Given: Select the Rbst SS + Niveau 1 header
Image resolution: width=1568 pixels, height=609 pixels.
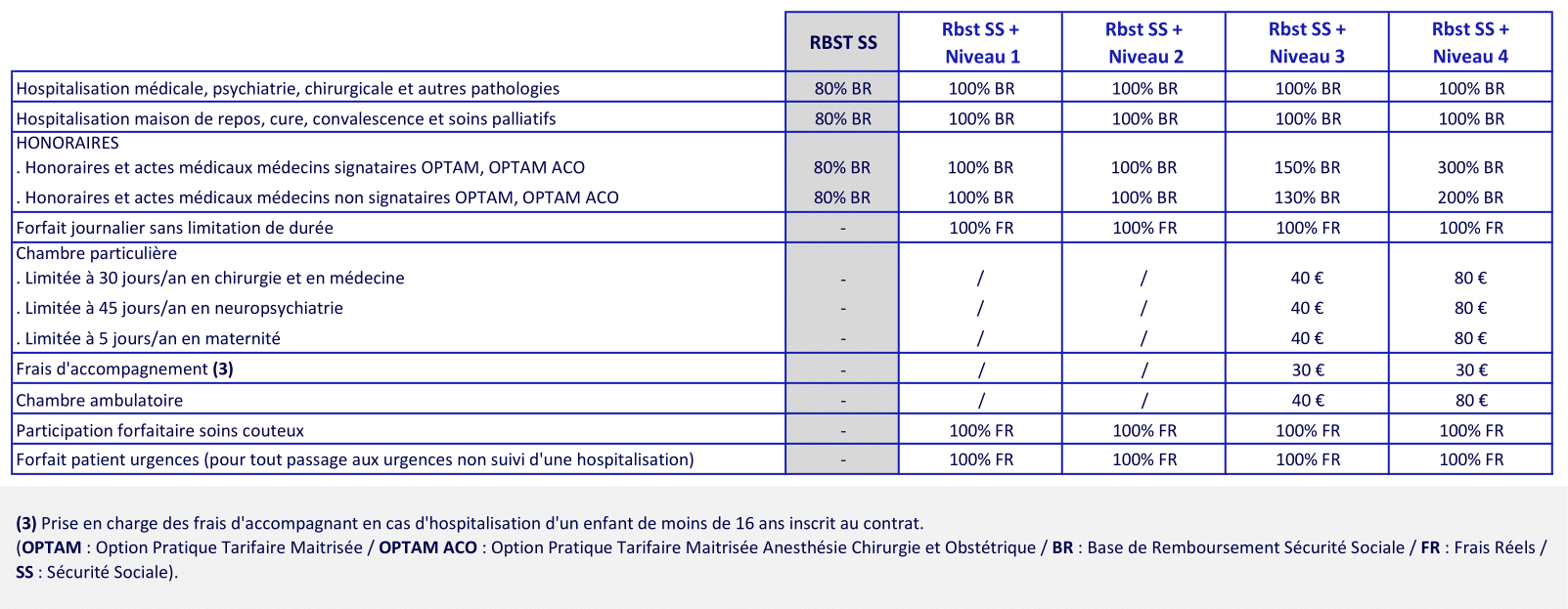Looking at the screenshot, I should tap(981, 43).
